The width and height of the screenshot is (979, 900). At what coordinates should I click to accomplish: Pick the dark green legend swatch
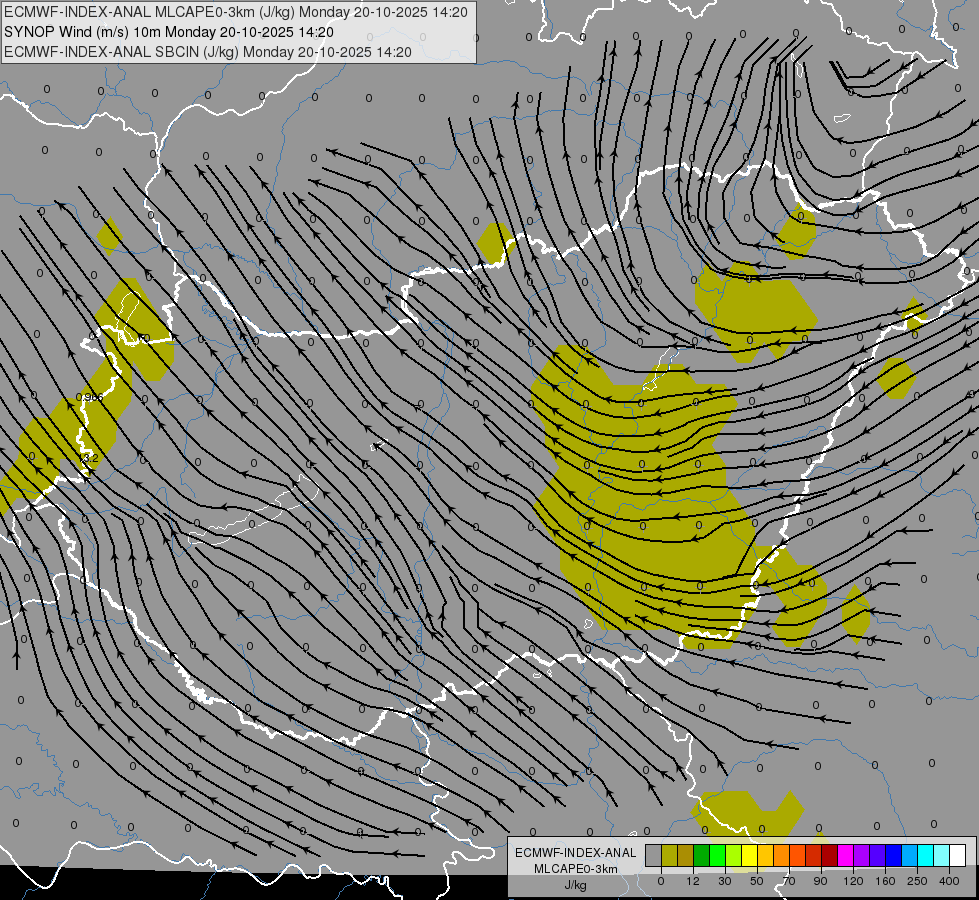702,855
